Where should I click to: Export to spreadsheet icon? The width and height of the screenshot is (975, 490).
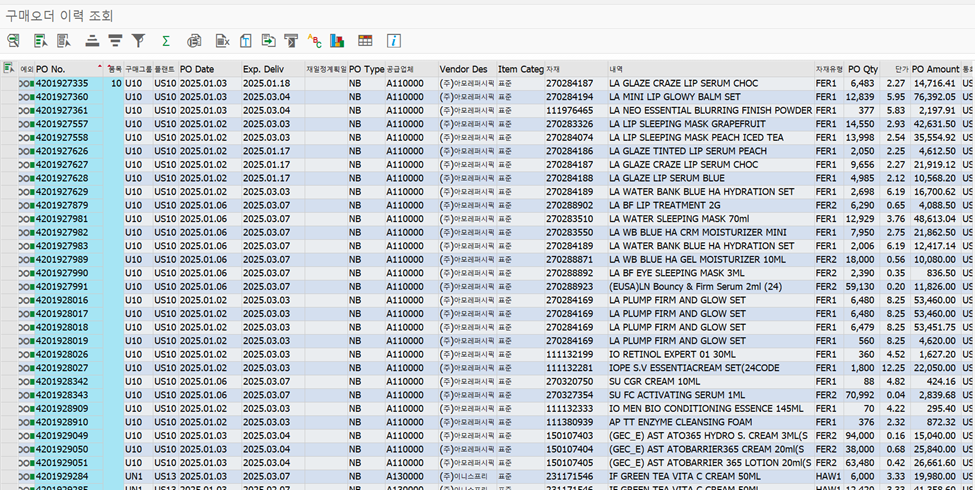(223, 41)
